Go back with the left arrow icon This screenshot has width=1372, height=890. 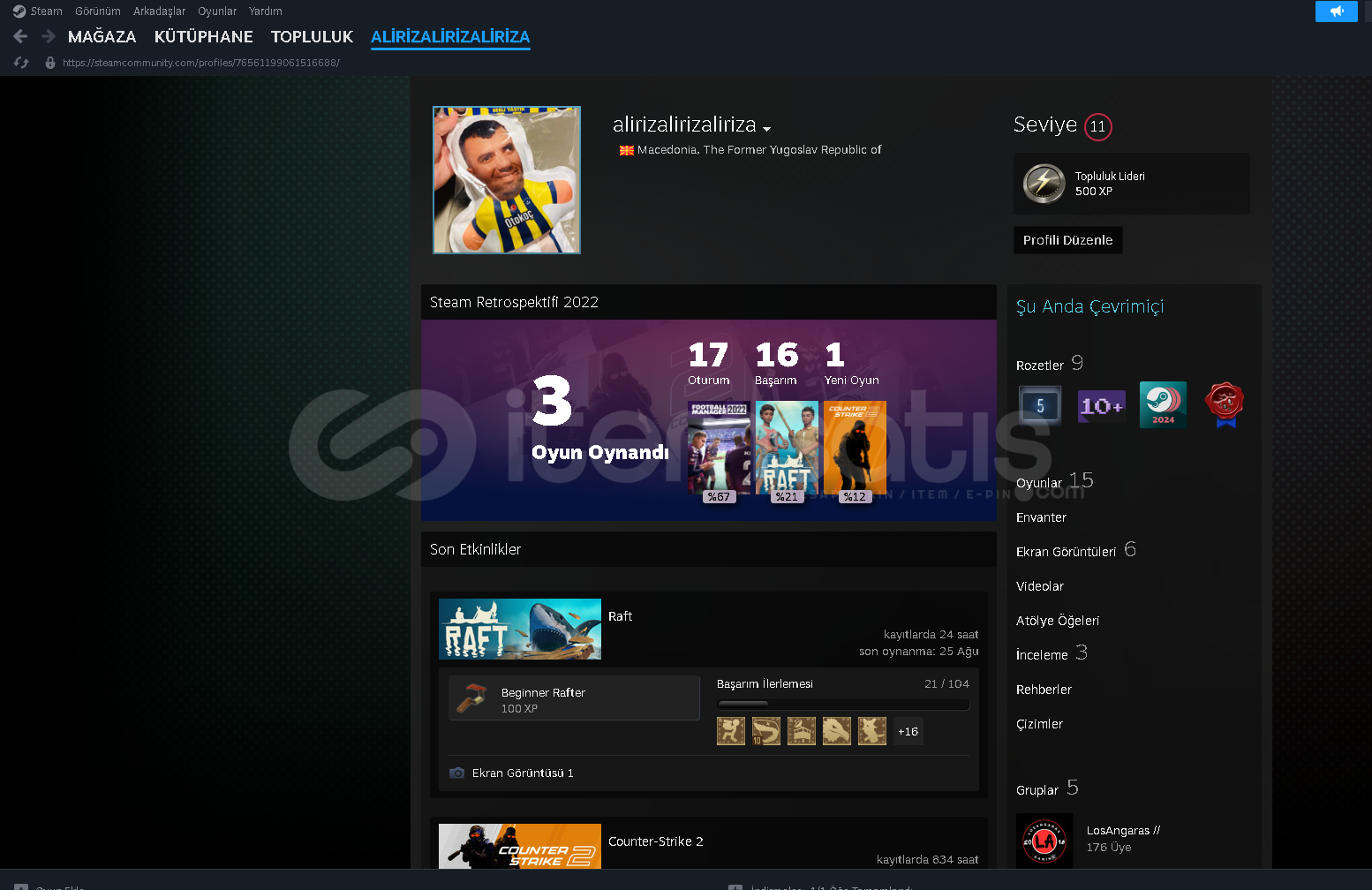coord(20,36)
